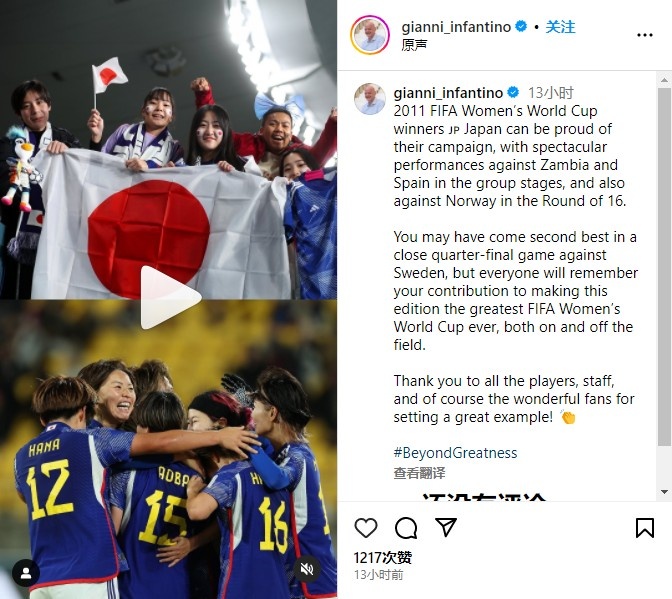Click small avatar beside caption
Screen dimensions: 672x599
pyautogui.click(x=370, y=99)
